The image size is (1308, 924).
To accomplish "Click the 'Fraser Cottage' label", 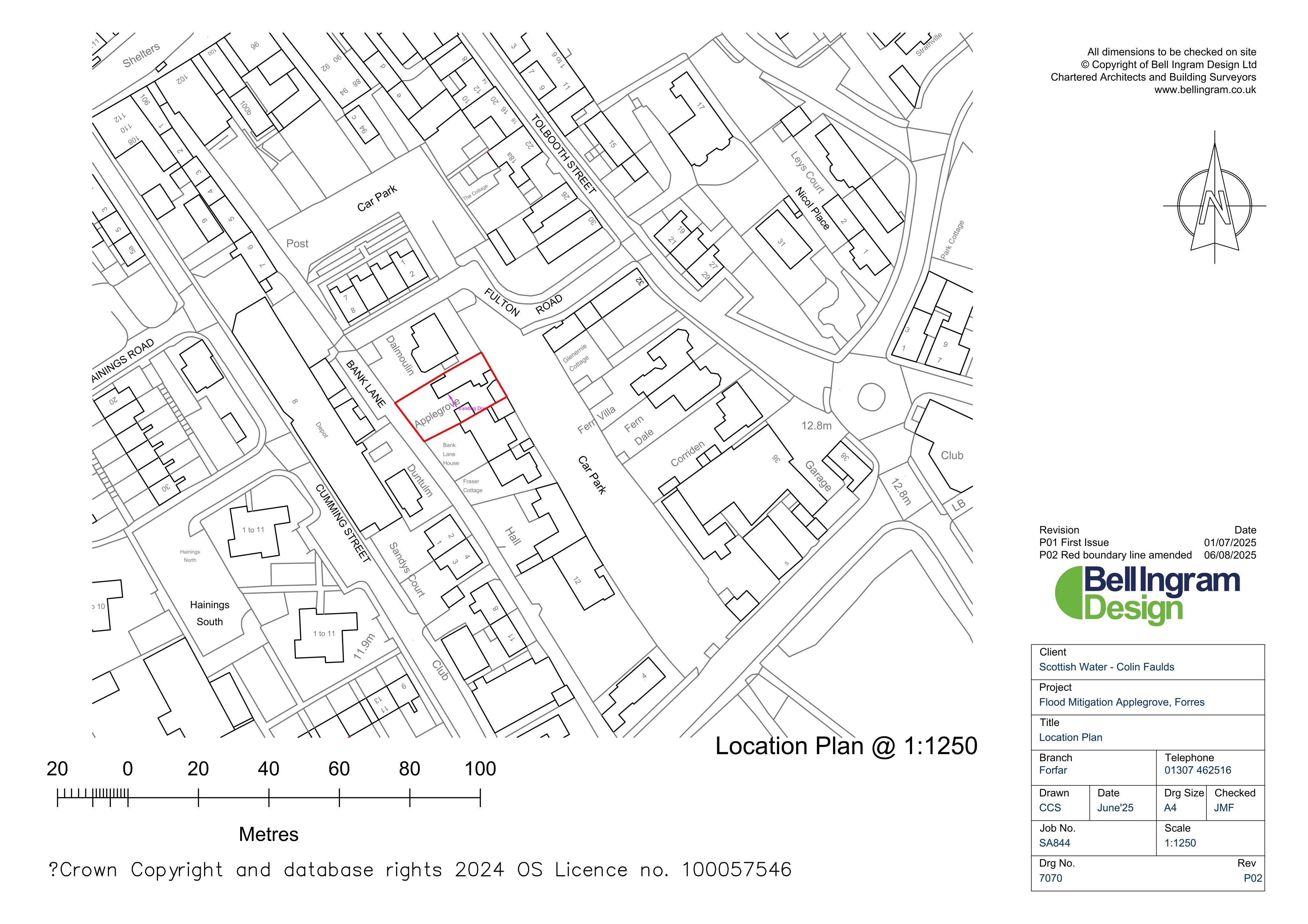I will coord(472,486).
